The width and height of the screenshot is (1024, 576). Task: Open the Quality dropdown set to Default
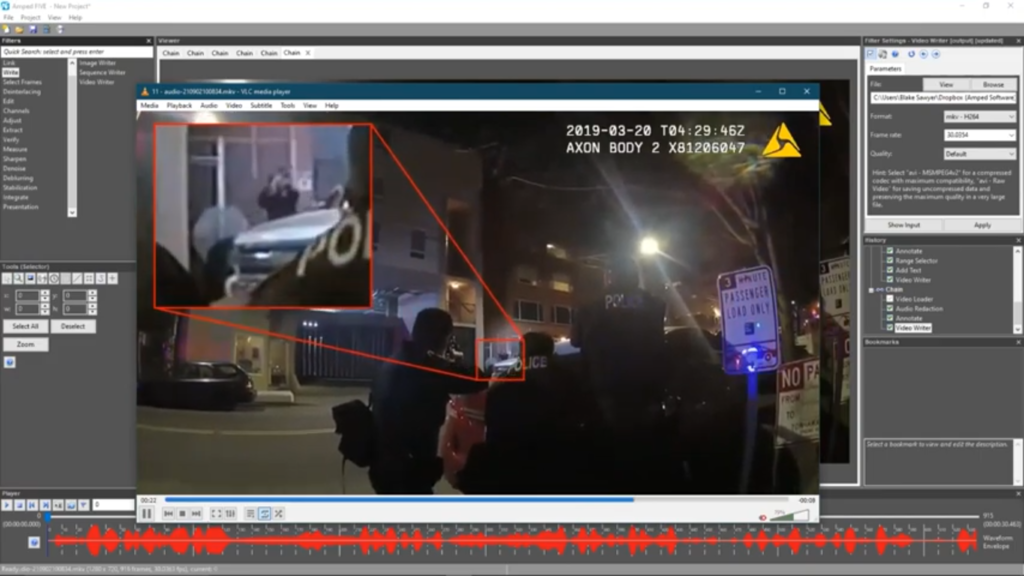pyautogui.click(x=980, y=154)
